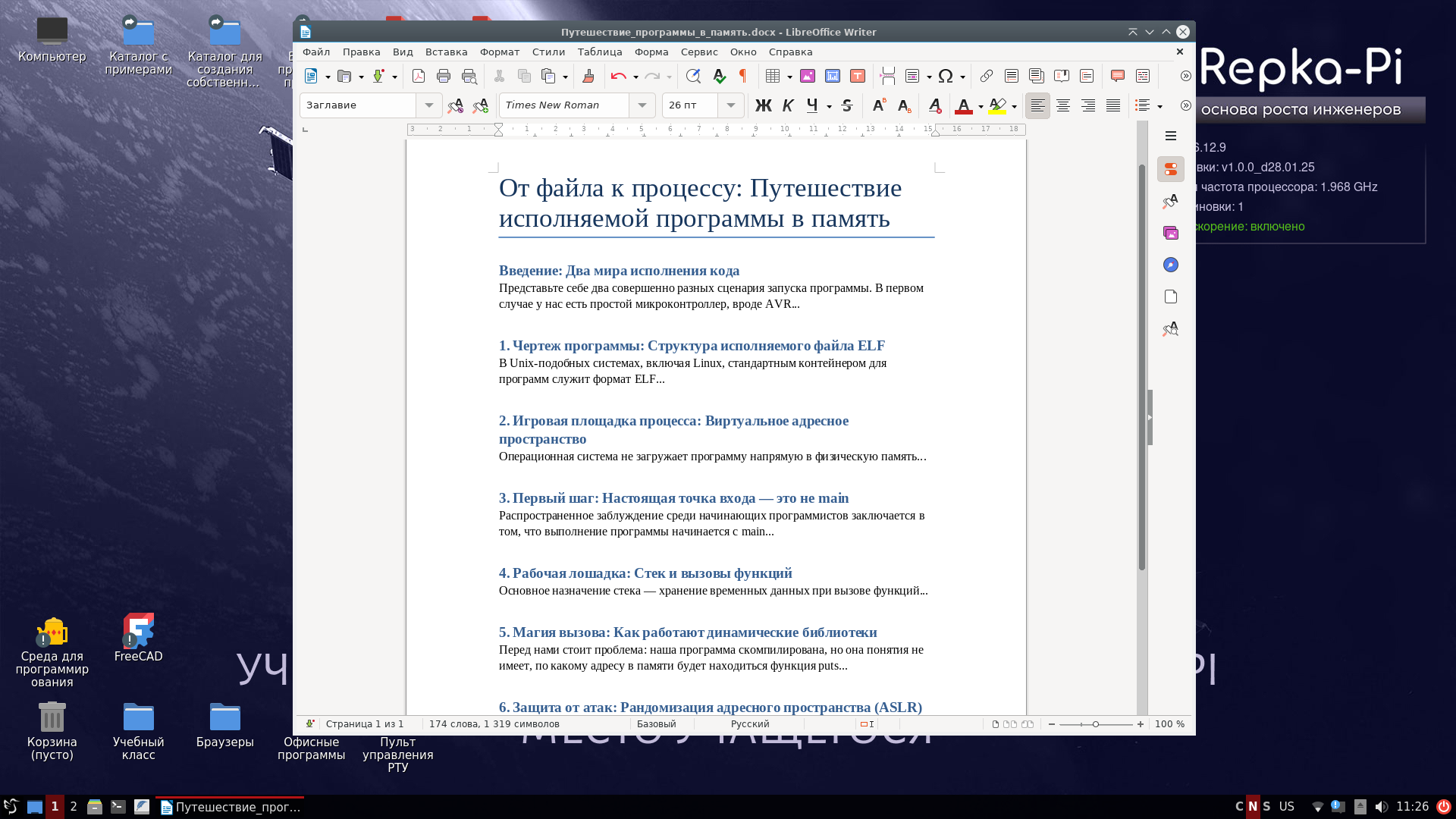The height and width of the screenshot is (819, 1456).
Task: Insert a special character (Ω)
Action: 946,76
